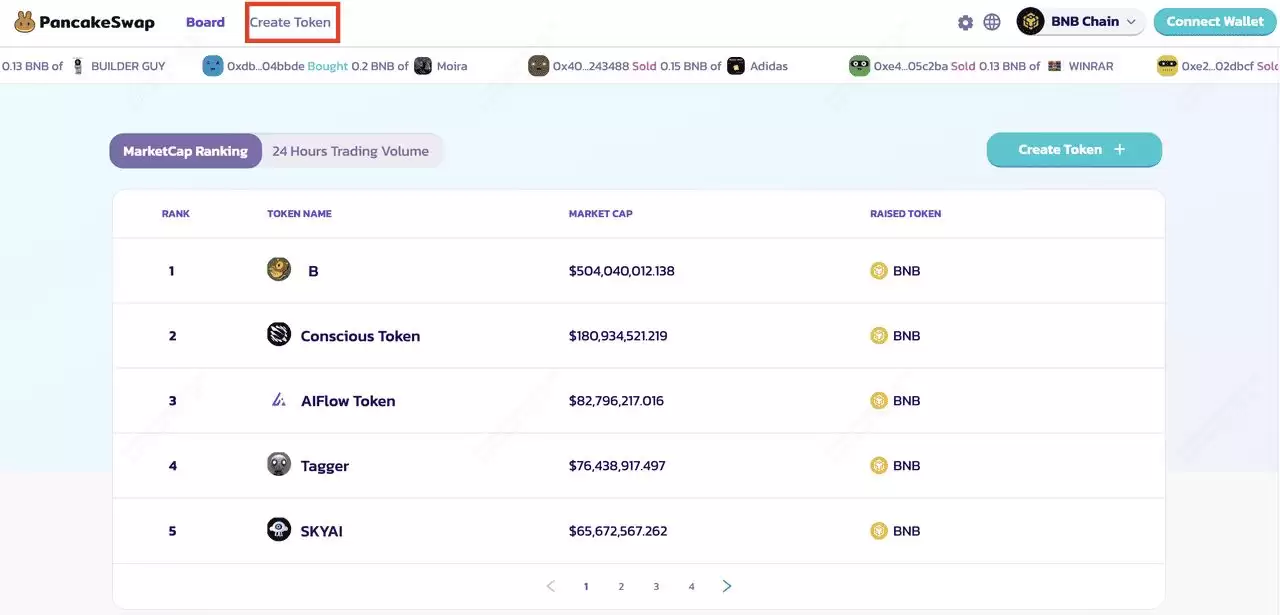The image size is (1280, 615).
Task: Click the globe language icon
Action: click(x=991, y=21)
